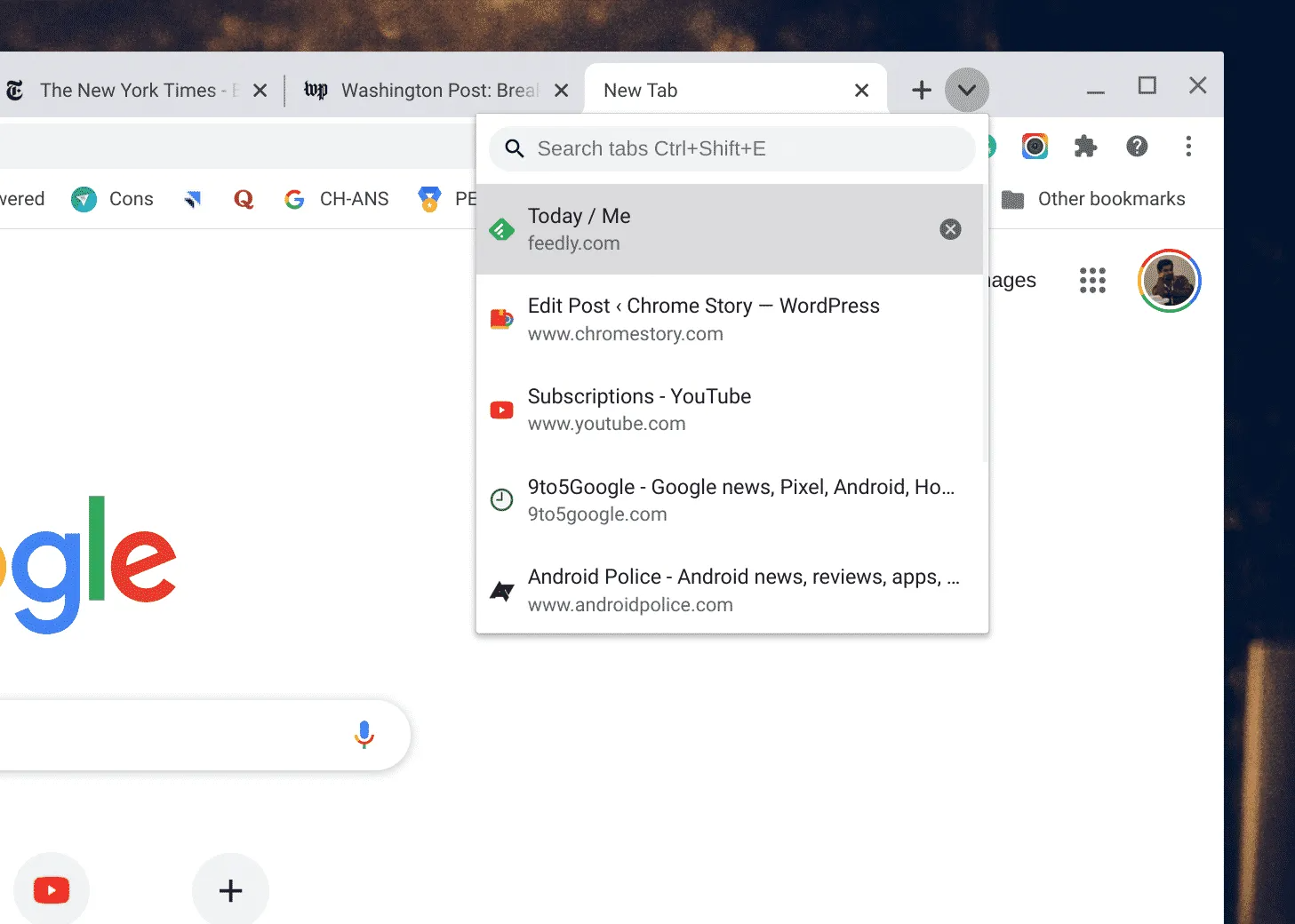This screenshot has width=1295, height=924.
Task: Focus the Search tabs input field
Action: [732, 148]
